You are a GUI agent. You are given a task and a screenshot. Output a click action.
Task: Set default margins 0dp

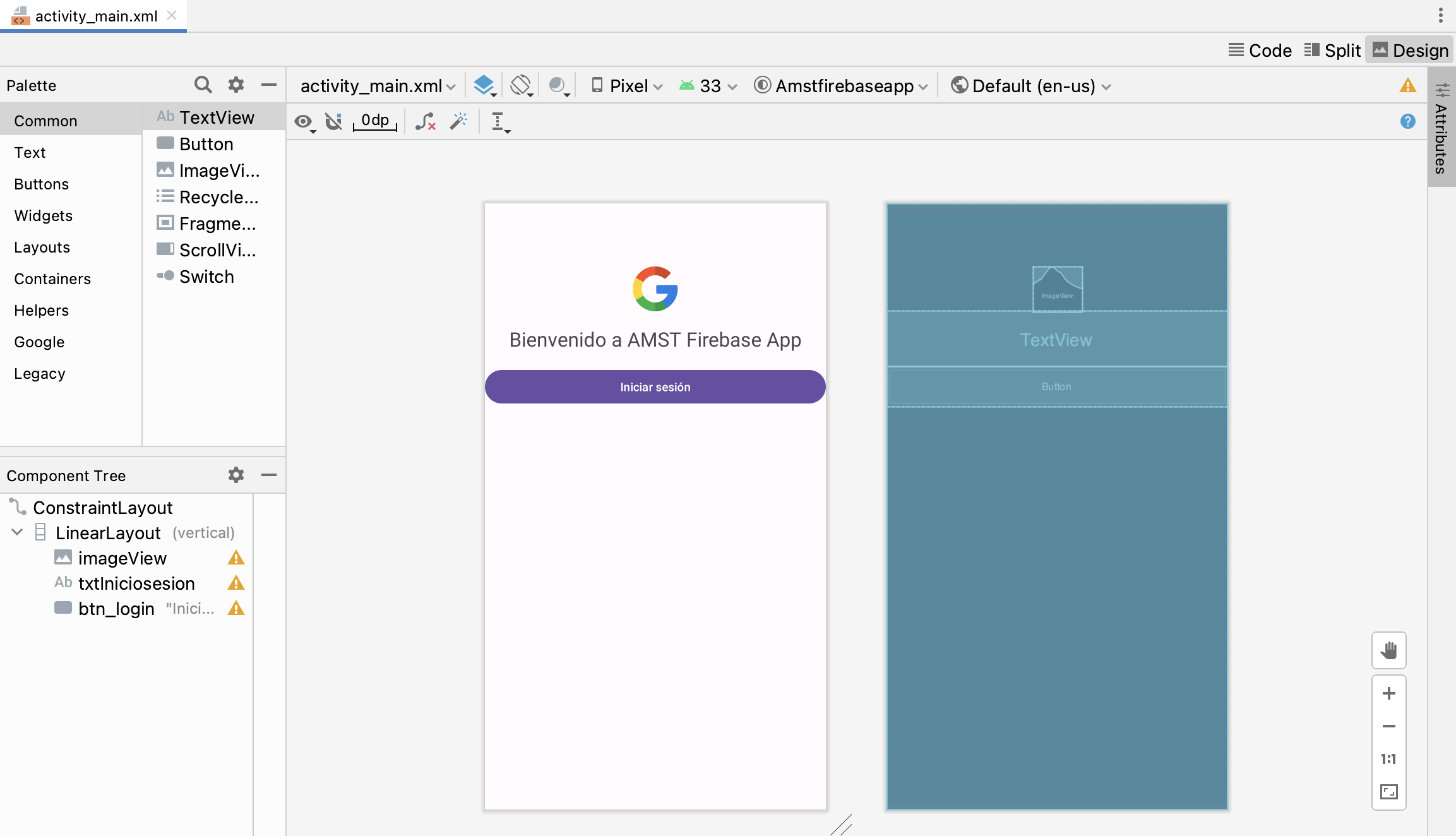375,121
